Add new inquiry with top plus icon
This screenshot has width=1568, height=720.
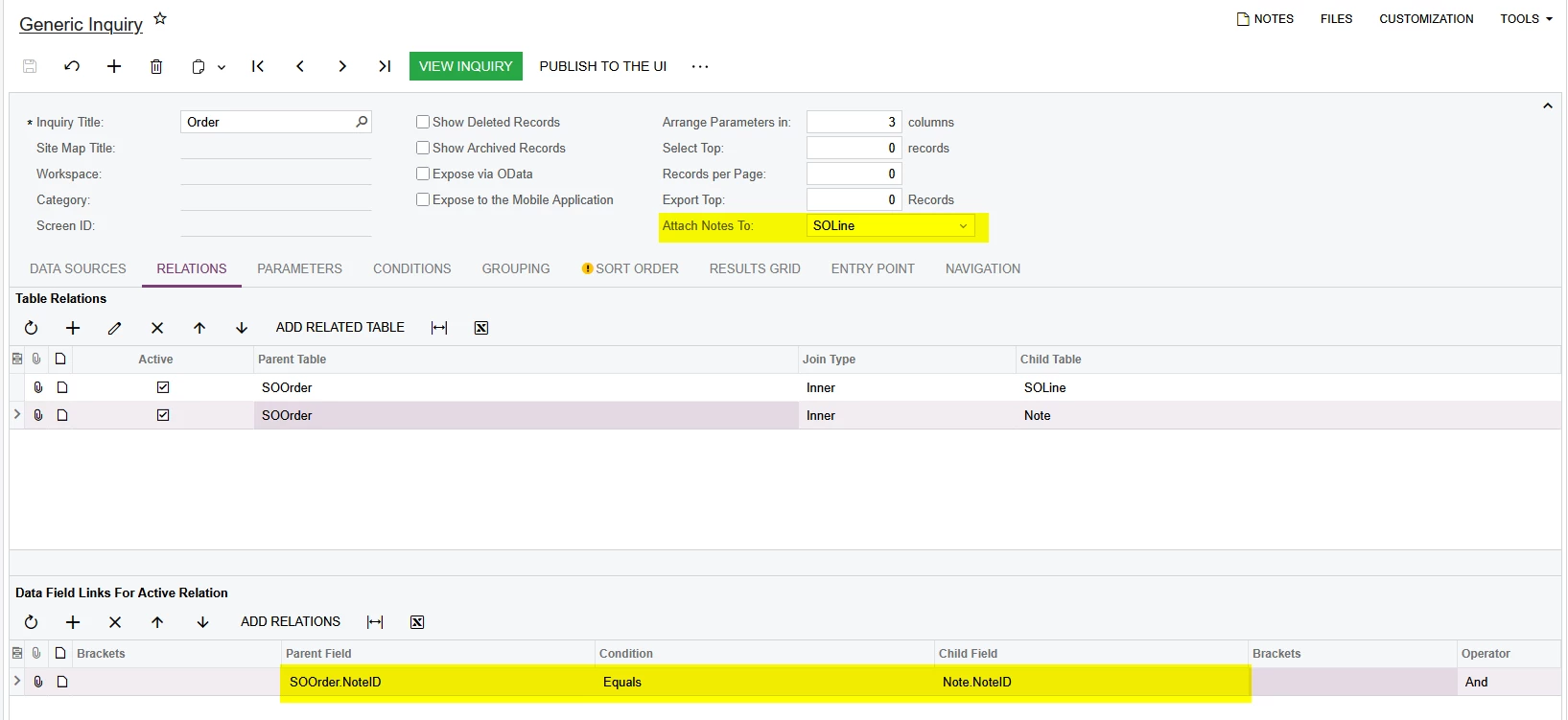click(x=114, y=66)
